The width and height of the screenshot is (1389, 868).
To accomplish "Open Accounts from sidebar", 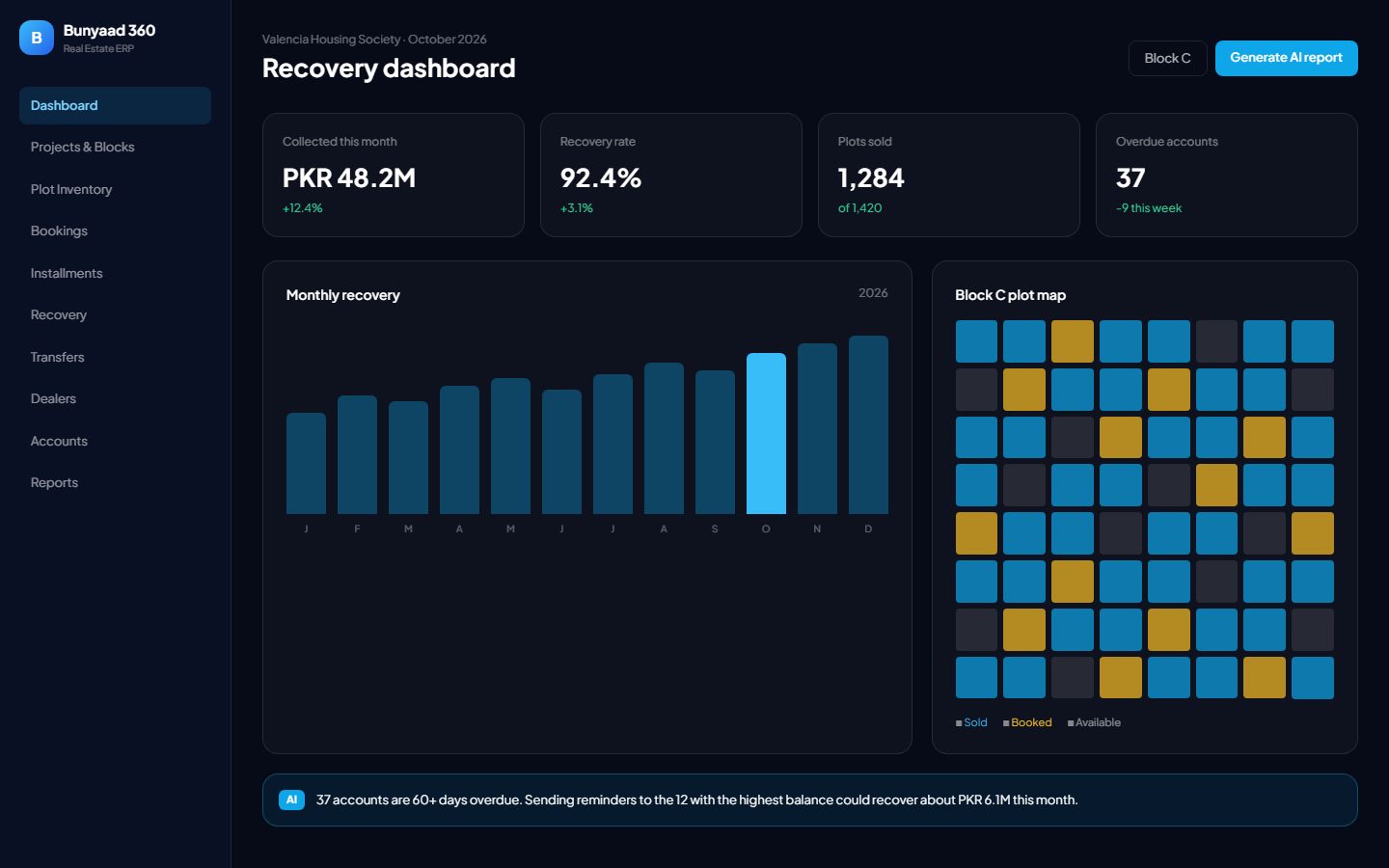I will pyautogui.click(x=115, y=441).
